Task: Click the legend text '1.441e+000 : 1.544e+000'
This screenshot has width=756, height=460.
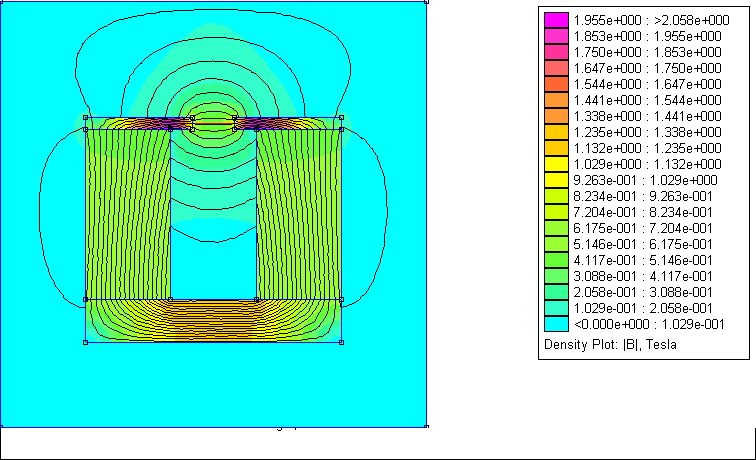Action: [x=648, y=100]
